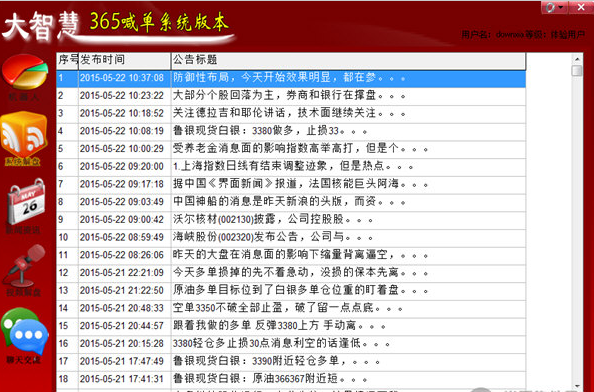Screen dimensions: 594x392
Task: Select row 14 空单3350 announcement
Action: 291,308
